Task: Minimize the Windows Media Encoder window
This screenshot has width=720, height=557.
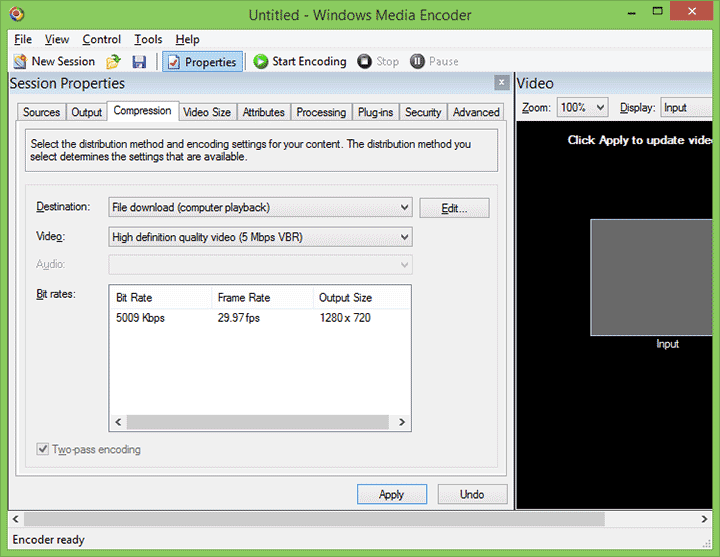Action: tap(632, 11)
